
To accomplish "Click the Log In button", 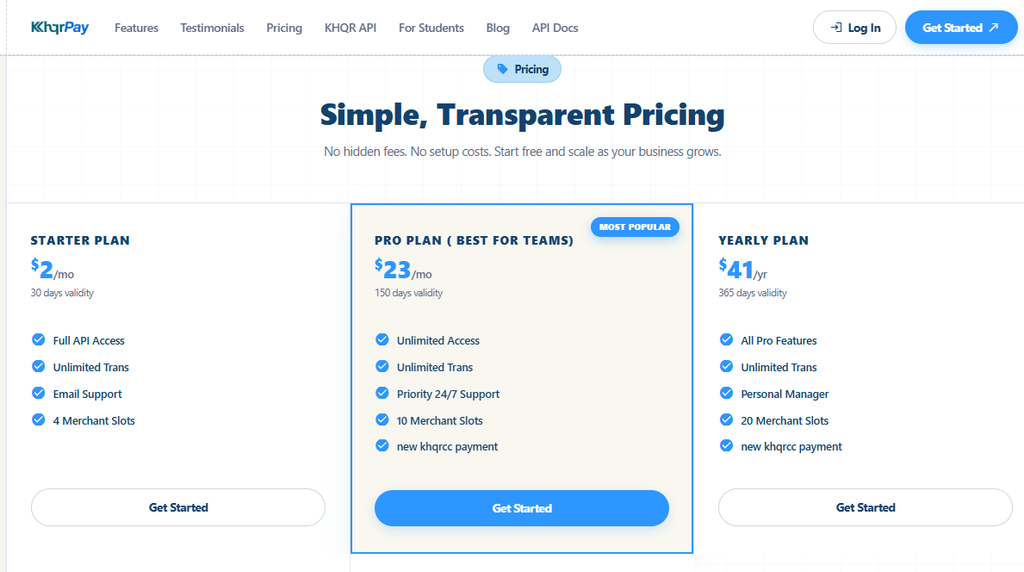I will click(x=854, y=27).
